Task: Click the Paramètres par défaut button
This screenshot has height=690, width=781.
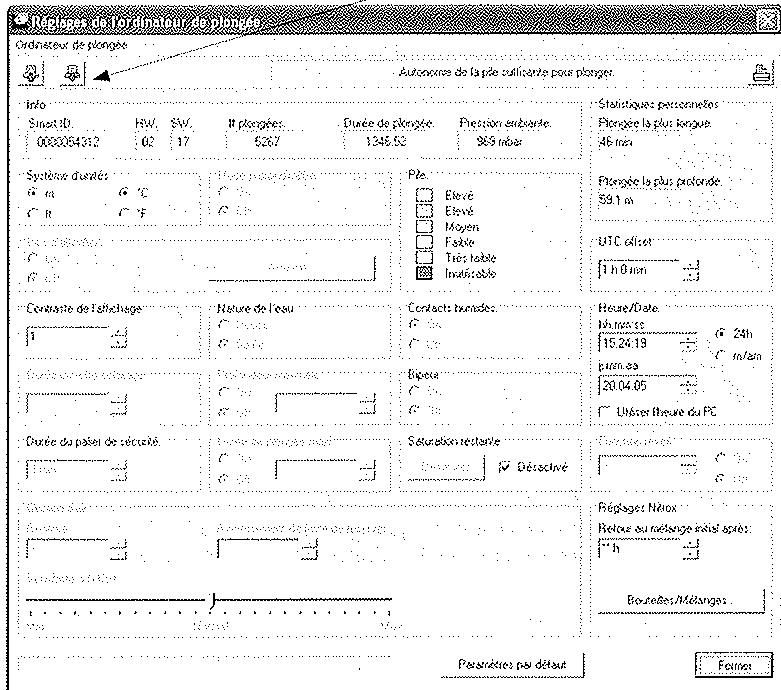Action: click(512, 665)
